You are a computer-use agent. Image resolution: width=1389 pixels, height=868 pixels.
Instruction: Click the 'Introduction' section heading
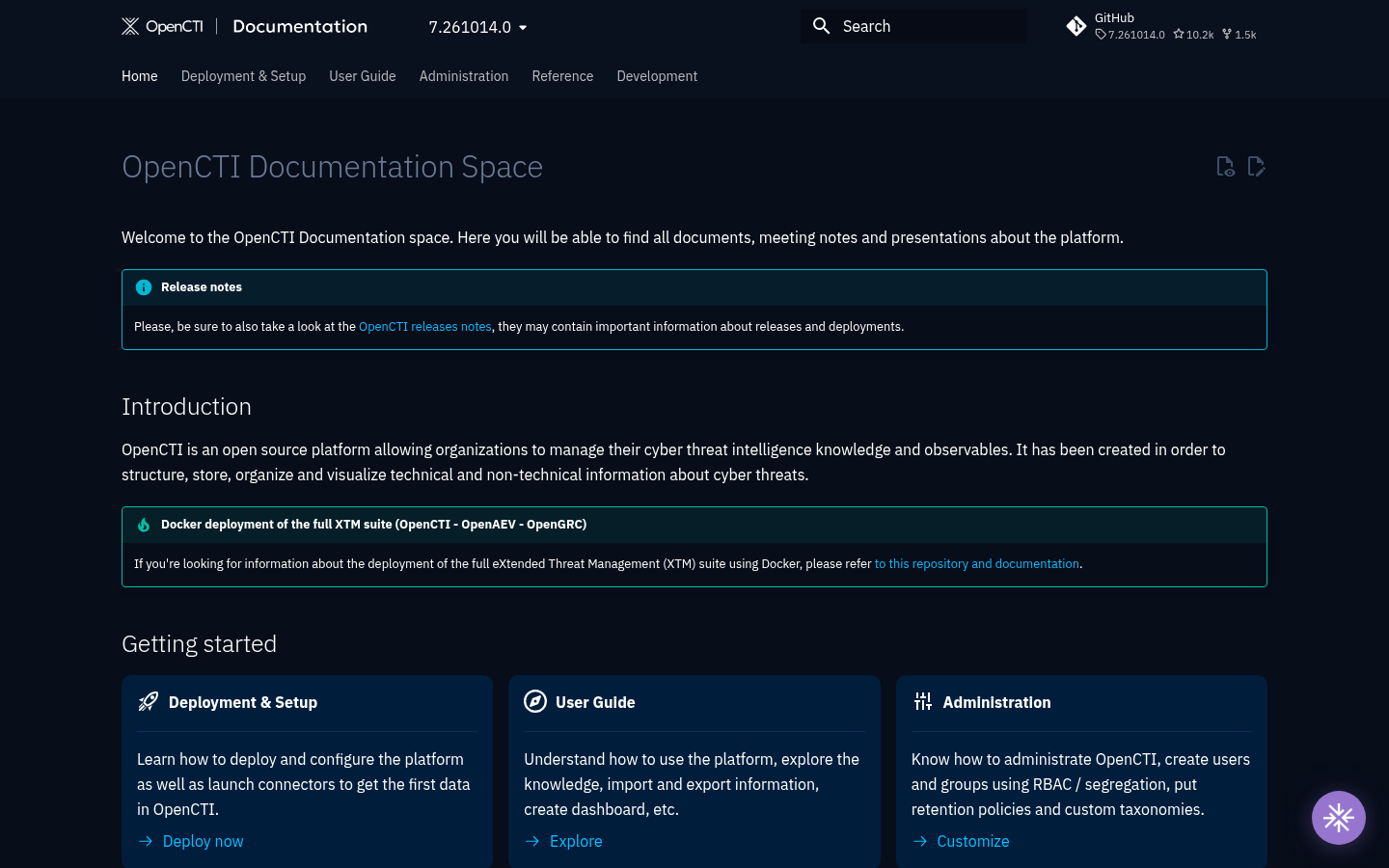click(x=186, y=406)
